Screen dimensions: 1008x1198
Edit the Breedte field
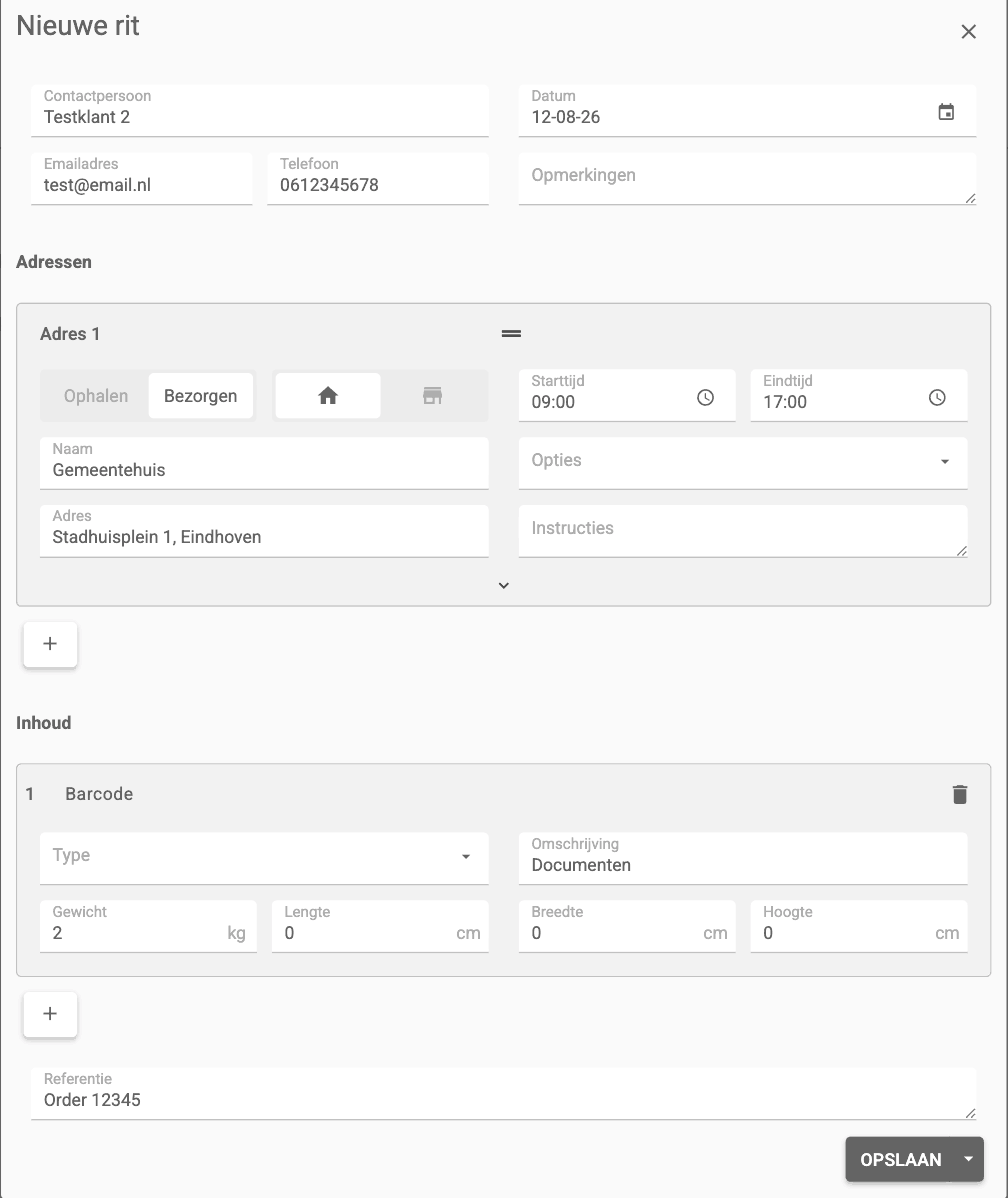pyautogui.click(x=627, y=926)
